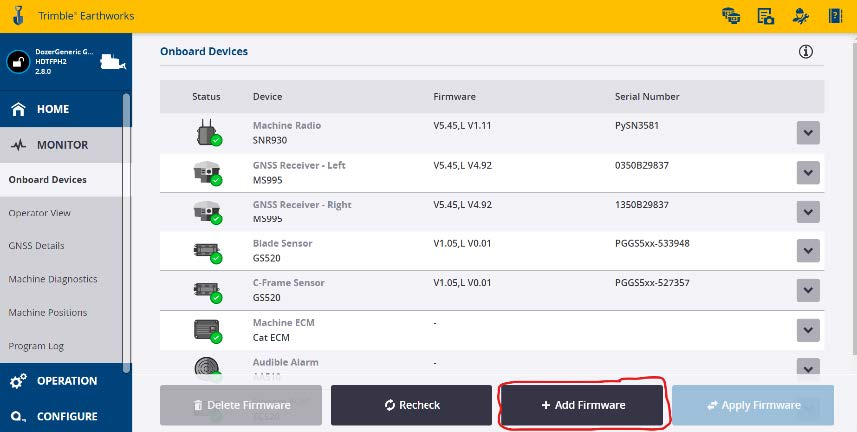Click the Machine Radio SNR930 status icon
The width and height of the screenshot is (857, 432).
209,132
